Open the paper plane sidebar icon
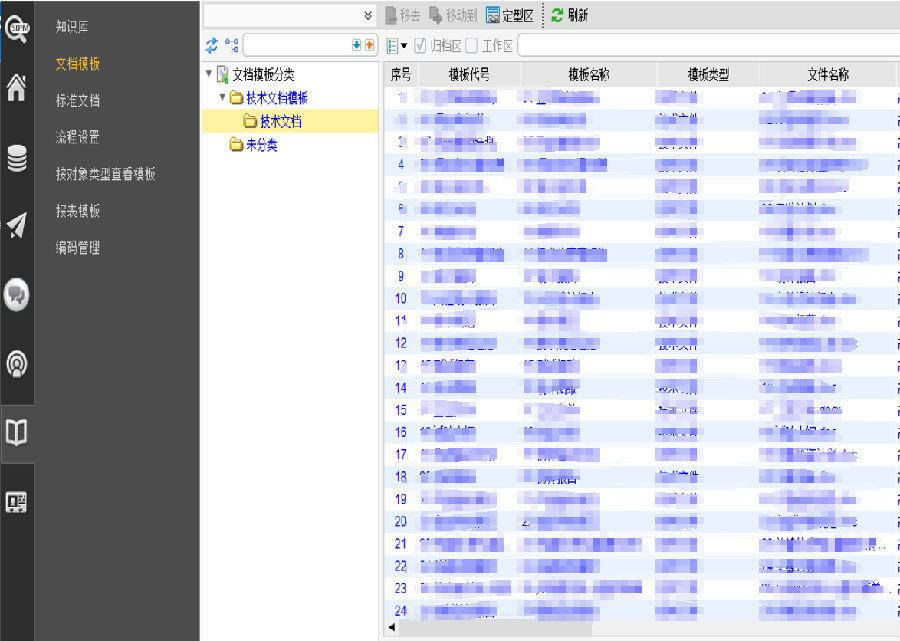This screenshot has height=641, width=900. 17,226
